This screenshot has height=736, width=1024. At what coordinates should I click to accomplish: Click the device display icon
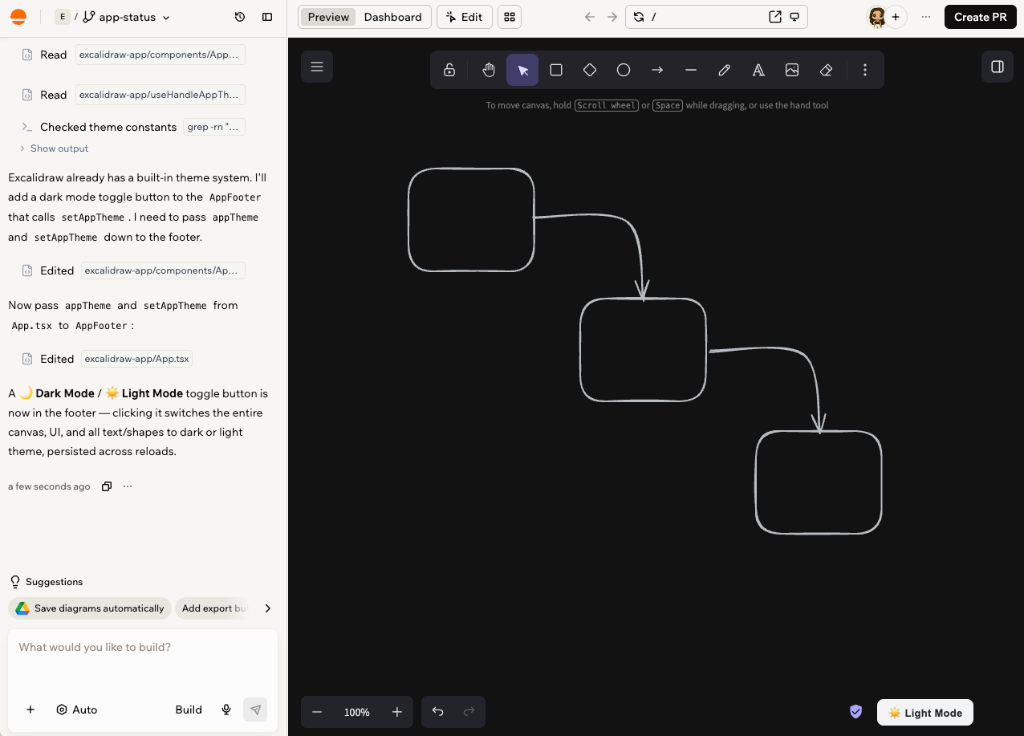[795, 17]
